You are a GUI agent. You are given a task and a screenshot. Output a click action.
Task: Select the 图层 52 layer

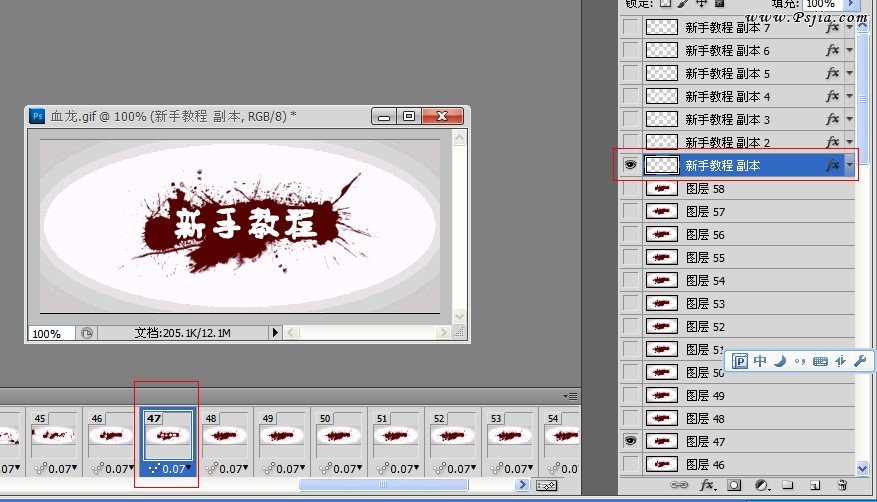tap(749, 326)
